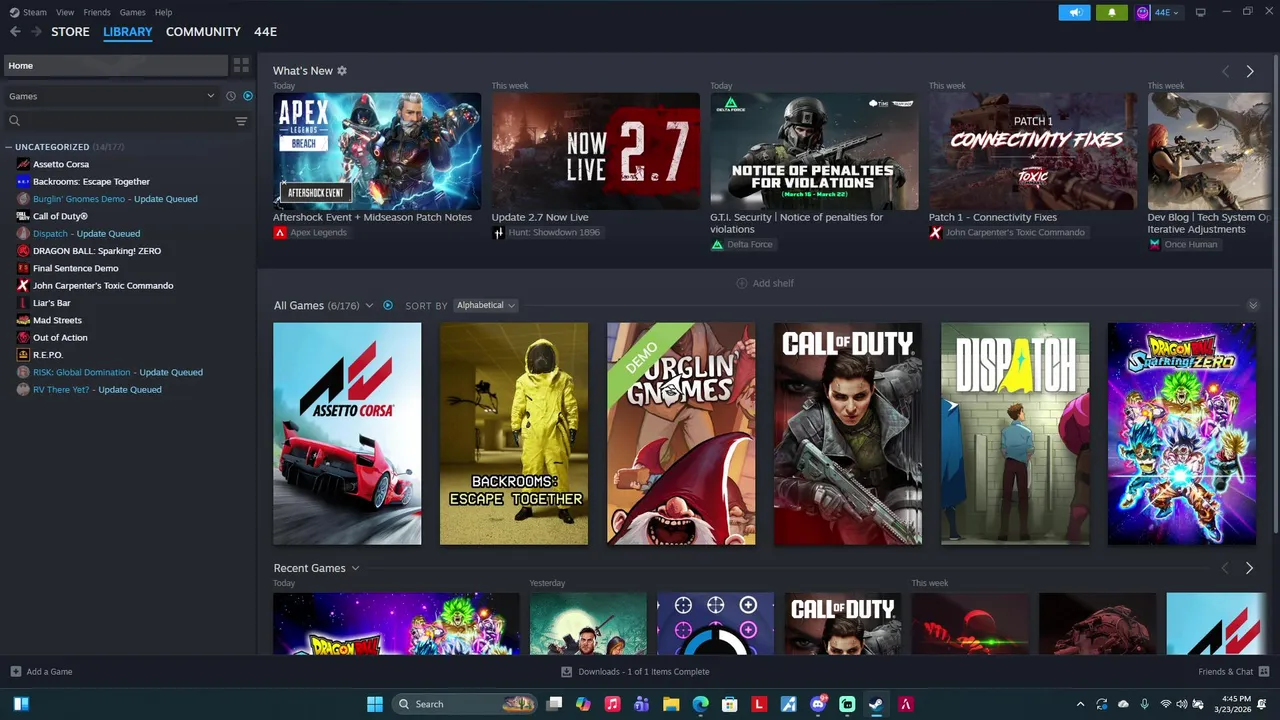
Task: Switch library to collections grid view icon
Action: (x=241, y=65)
